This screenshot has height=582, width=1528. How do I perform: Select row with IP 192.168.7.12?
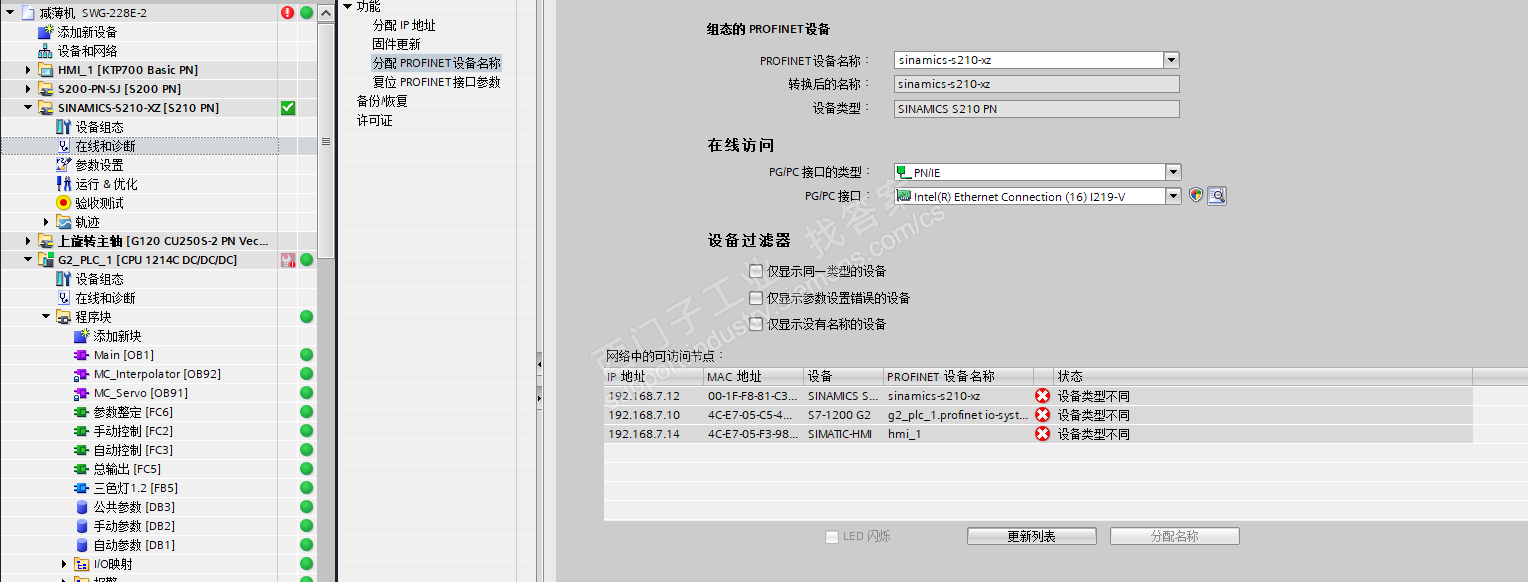1037,396
